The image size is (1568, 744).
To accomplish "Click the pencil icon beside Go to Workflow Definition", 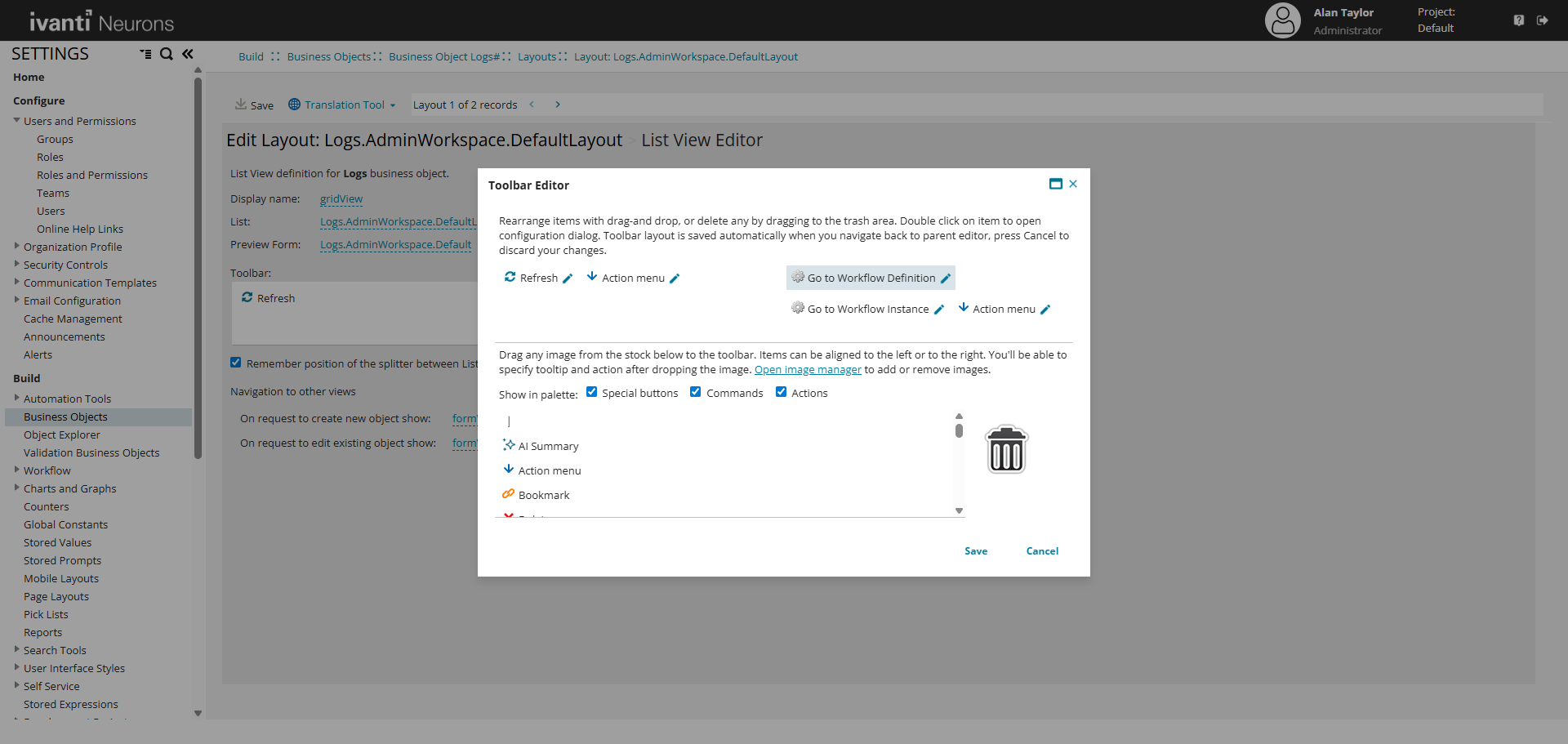I will point(944,278).
